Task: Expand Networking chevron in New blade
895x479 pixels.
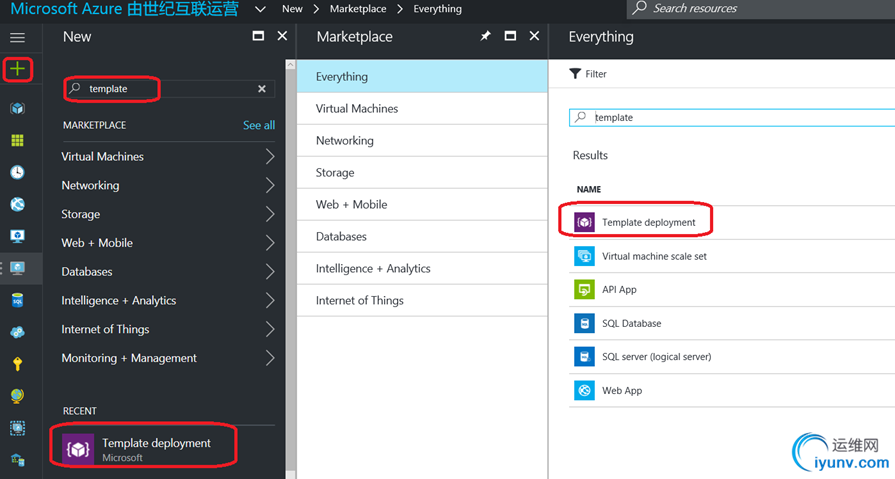Action: click(x=270, y=185)
